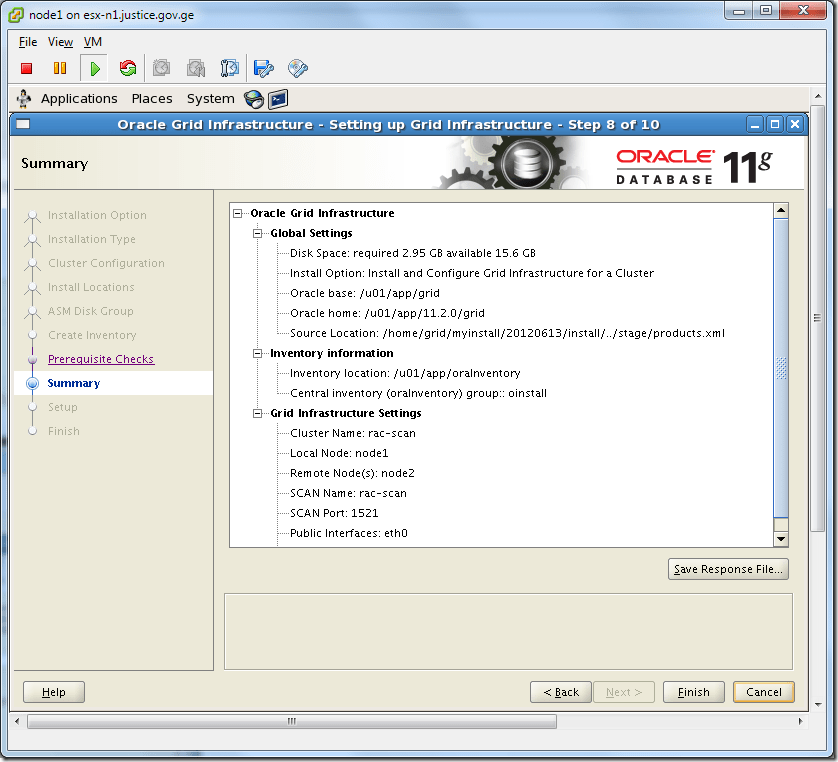This screenshot has width=838, height=762.
Task: Collapse the Oracle Grid Infrastructure tree node
Action: point(236,213)
